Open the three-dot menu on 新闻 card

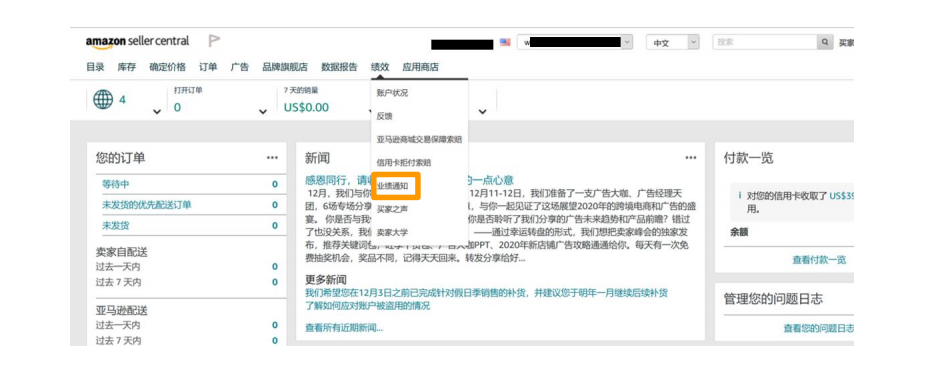tap(690, 158)
